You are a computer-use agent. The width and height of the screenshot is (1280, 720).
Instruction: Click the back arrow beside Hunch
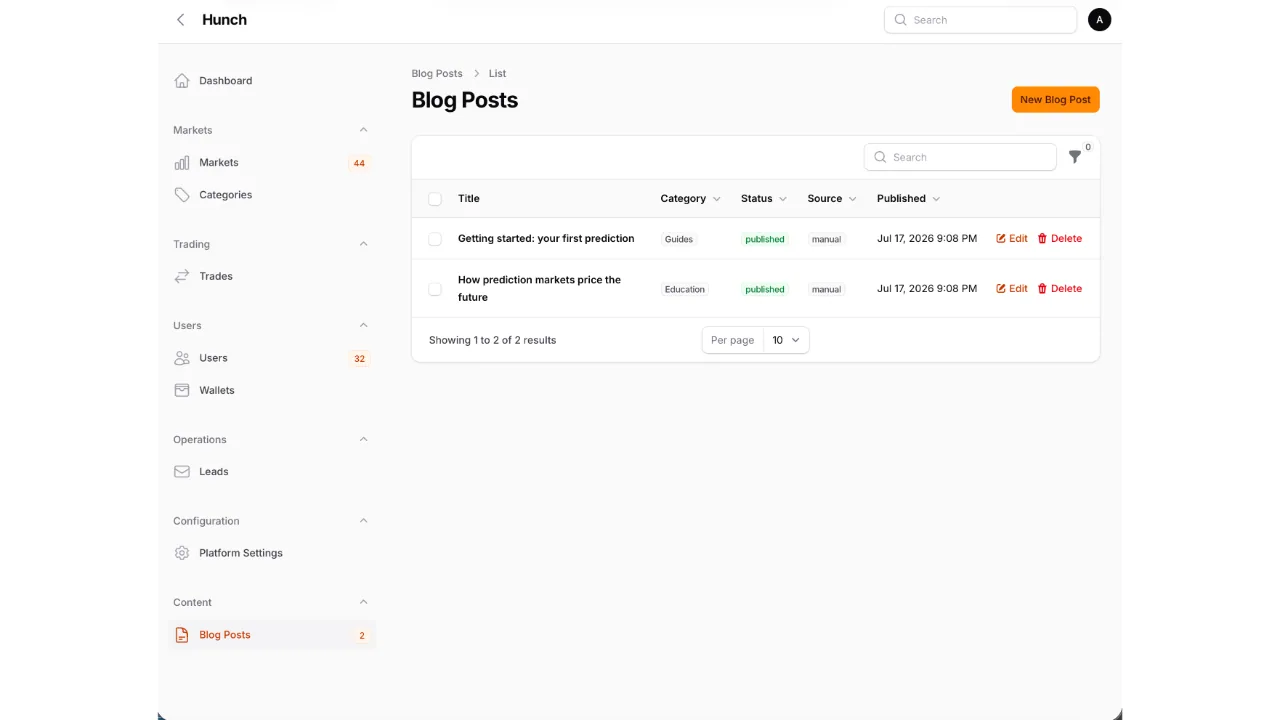[180, 20]
